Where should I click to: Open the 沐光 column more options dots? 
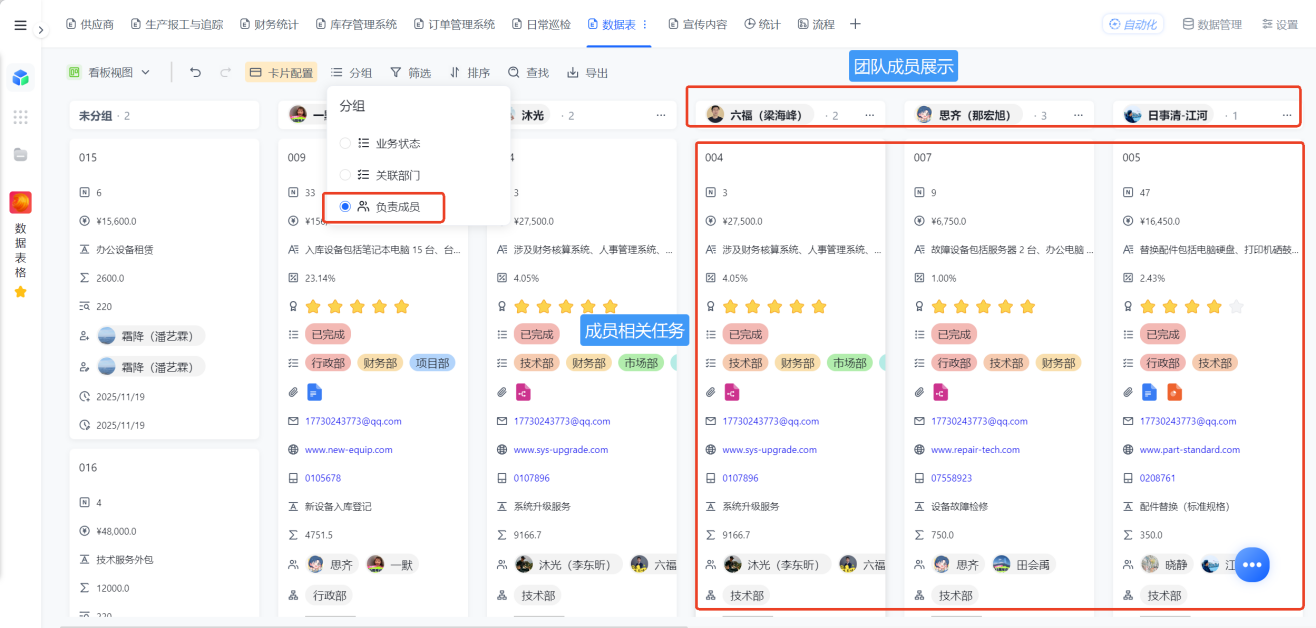(x=660, y=115)
